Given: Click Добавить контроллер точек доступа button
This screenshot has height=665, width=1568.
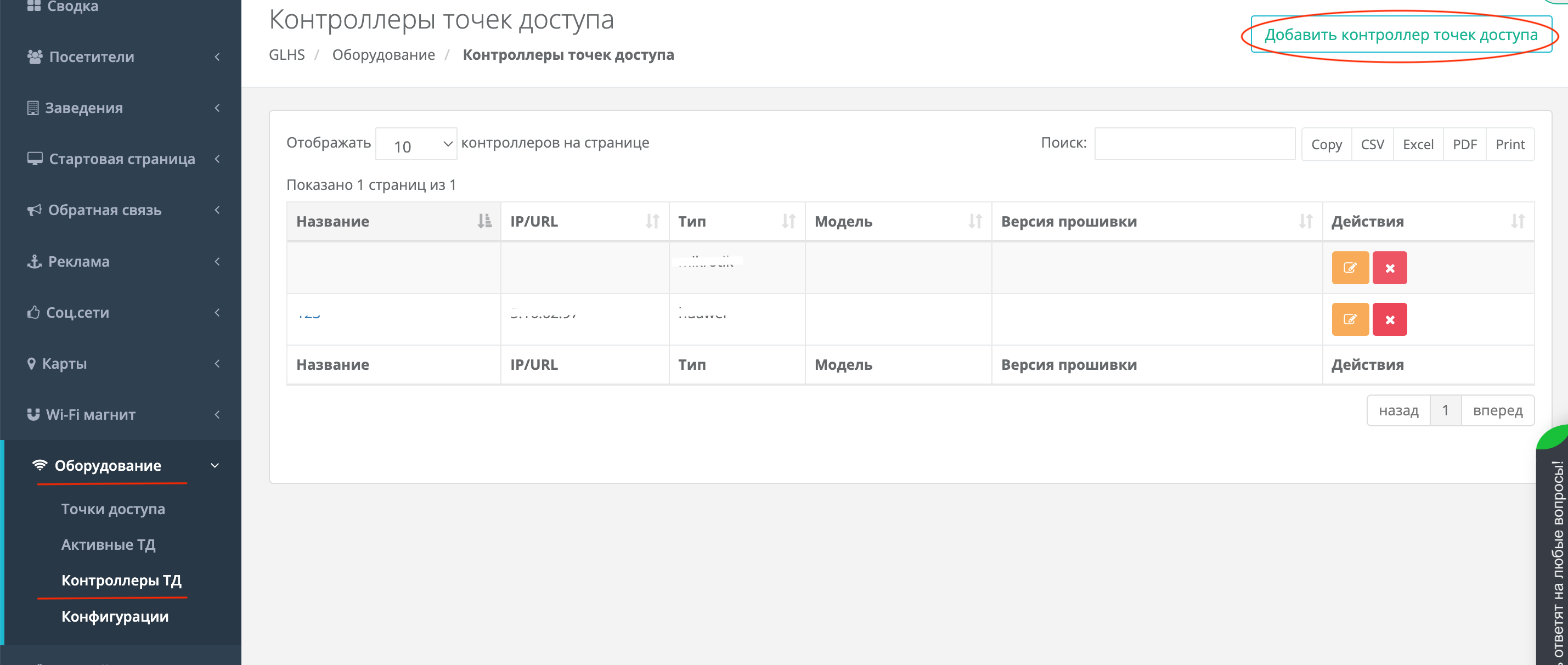Looking at the screenshot, I should pyautogui.click(x=1401, y=35).
